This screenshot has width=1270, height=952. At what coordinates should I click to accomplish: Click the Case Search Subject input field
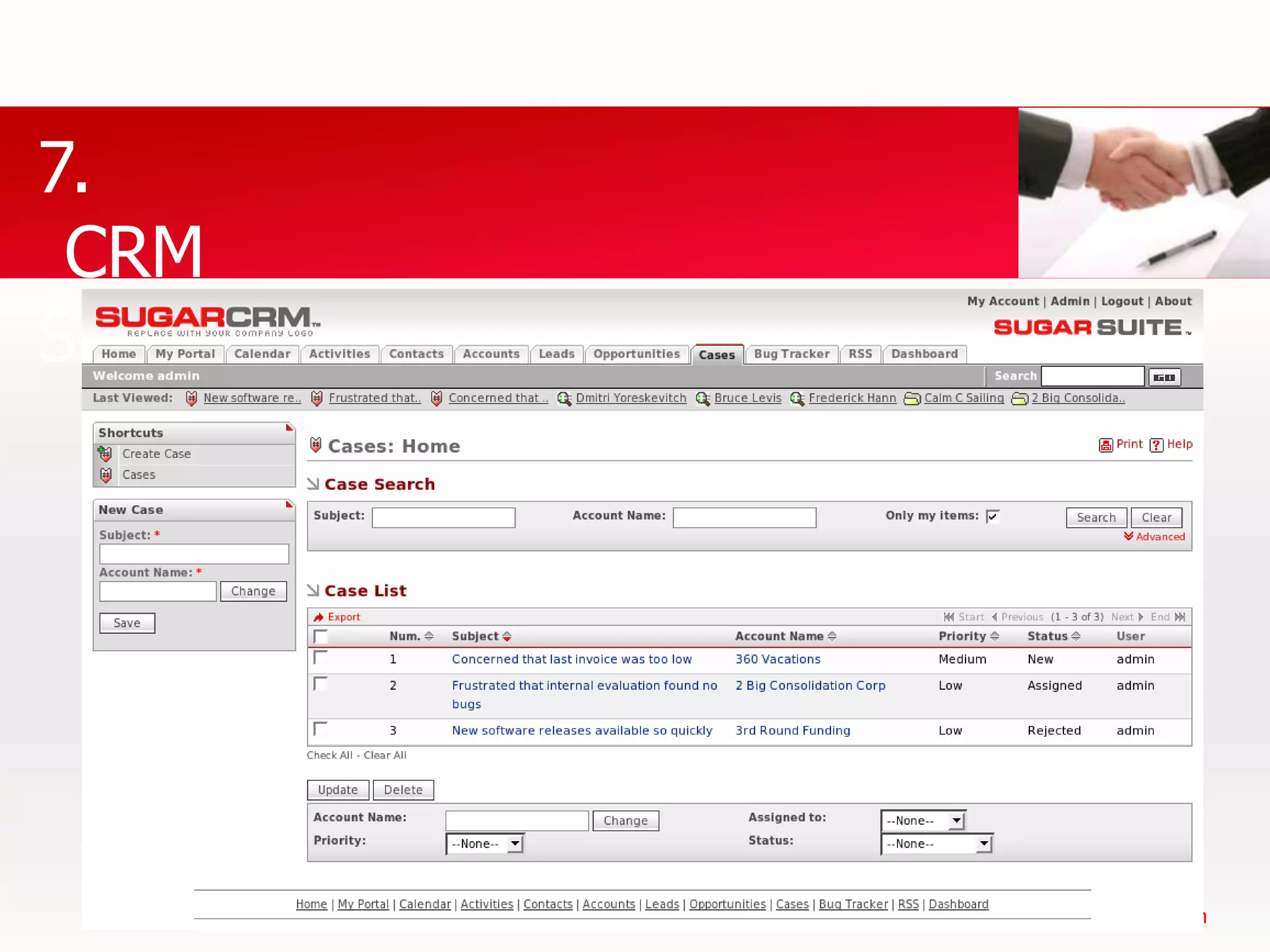coord(443,518)
